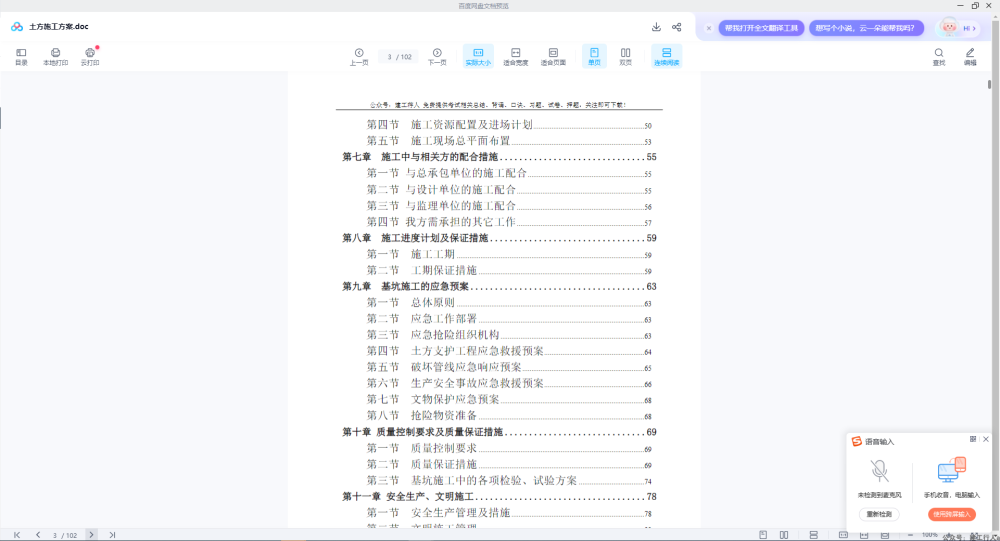Click 帮我打开全文翻译工具 suggestion button
Screen dimensions: 1000x541
pos(761,28)
